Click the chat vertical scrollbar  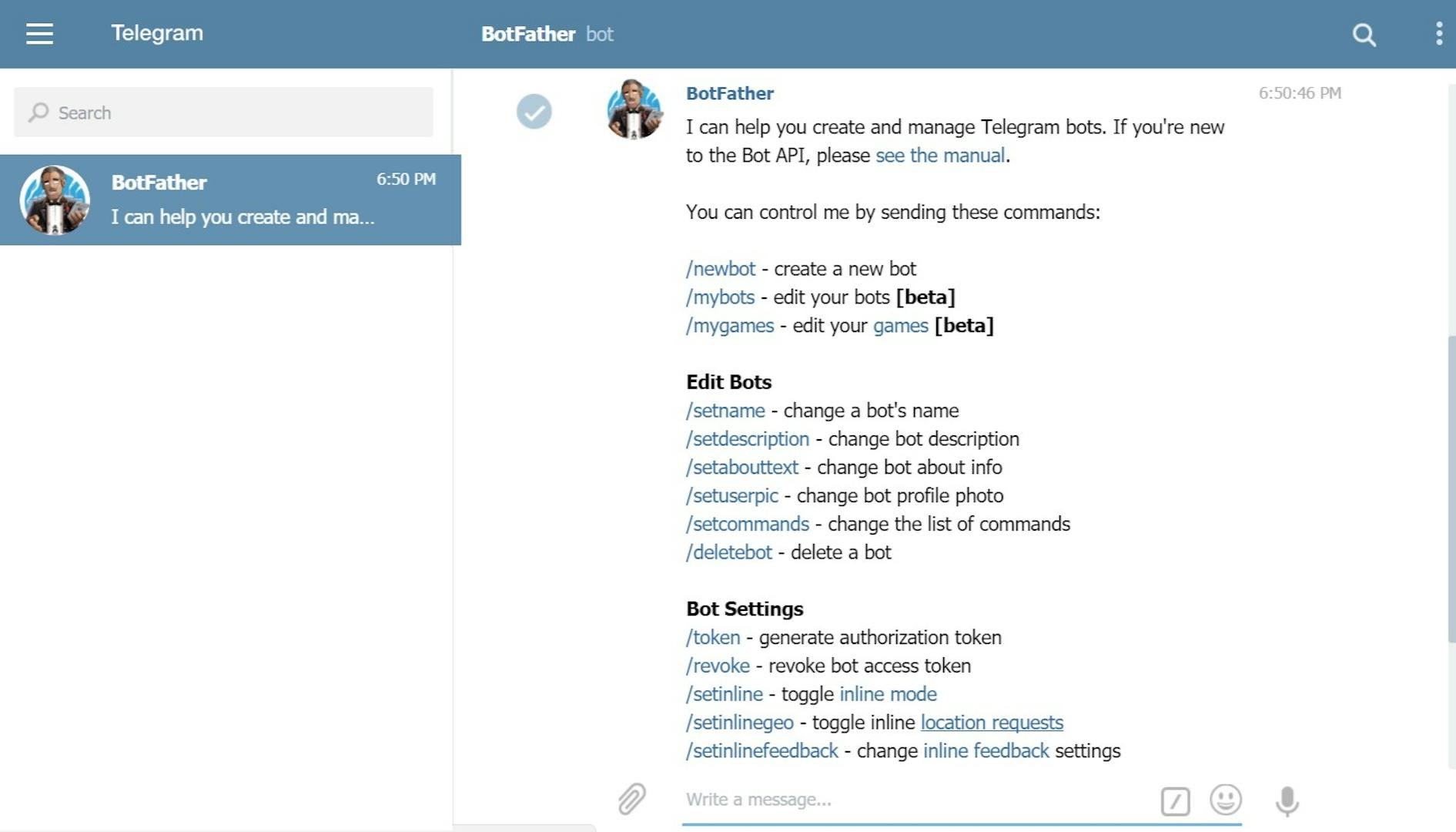[1451, 489]
